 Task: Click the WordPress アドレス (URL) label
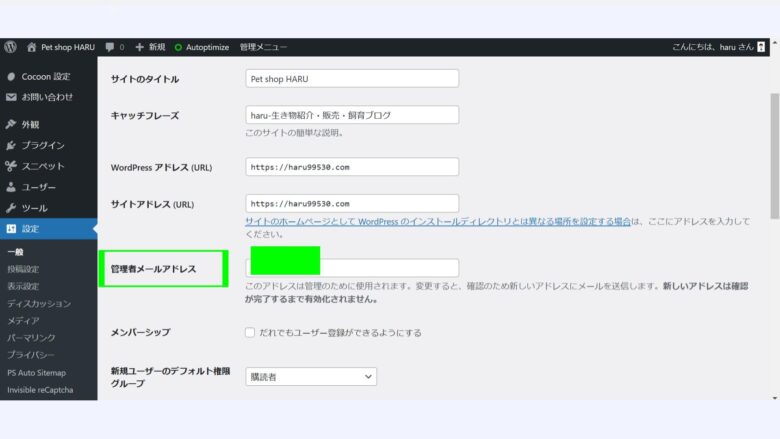click(x=161, y=168)
